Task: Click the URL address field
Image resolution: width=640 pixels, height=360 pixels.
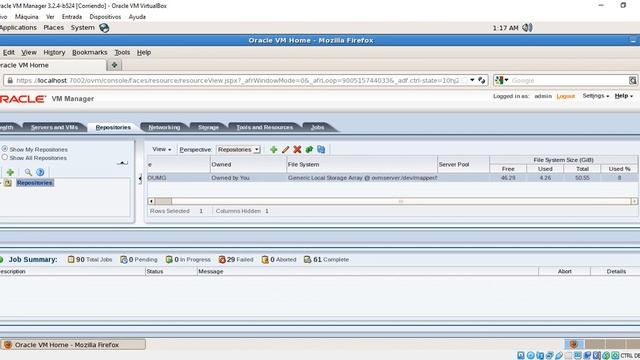Action: (x=237, y=80)
